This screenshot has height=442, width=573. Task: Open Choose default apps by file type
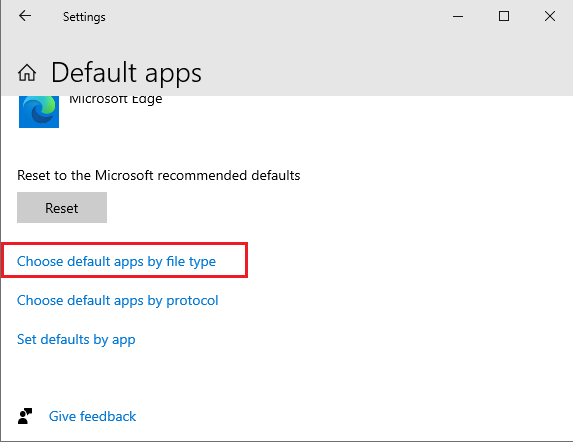(116, 262)
